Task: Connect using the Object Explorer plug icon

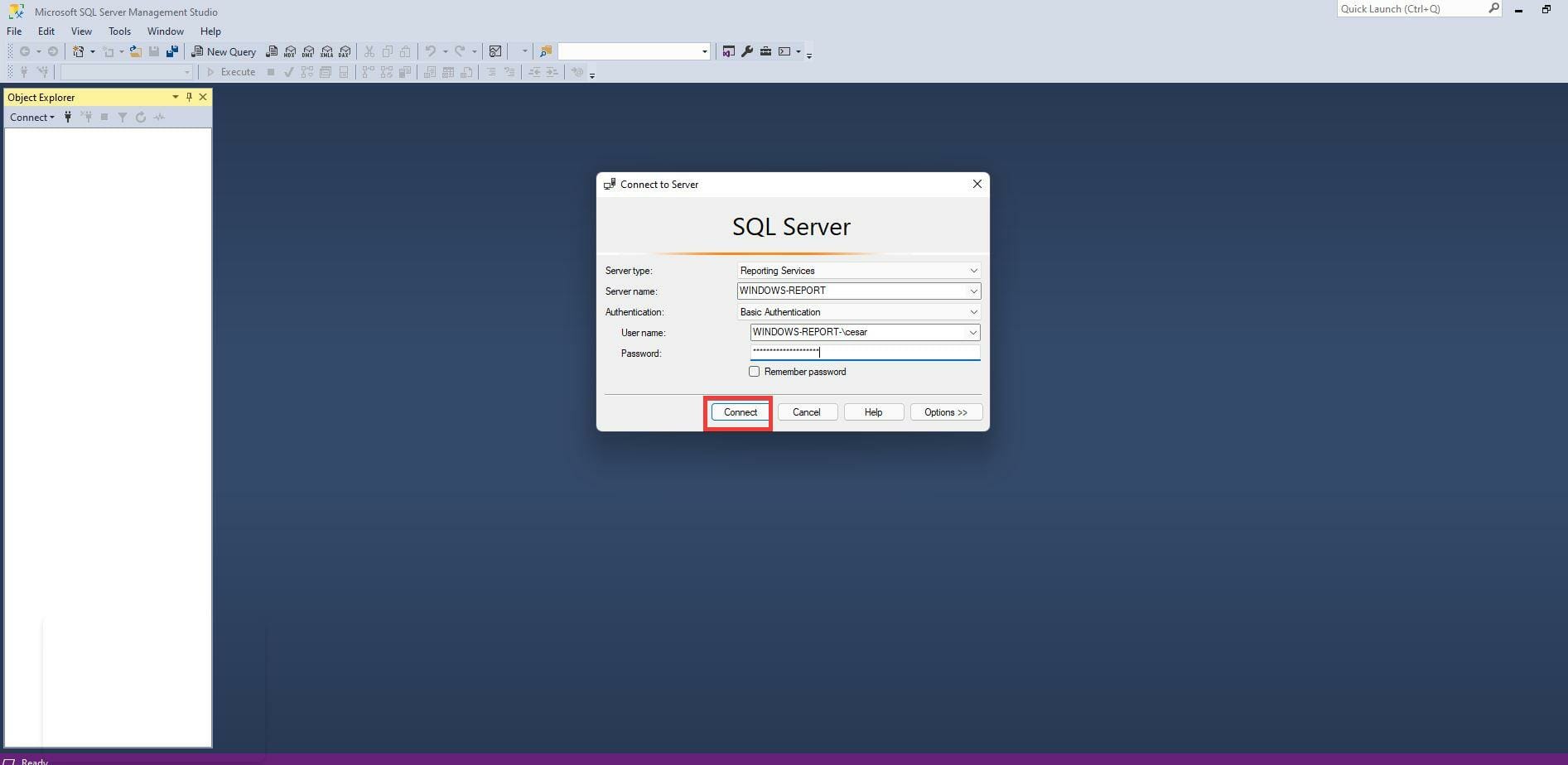Action: 67,117
